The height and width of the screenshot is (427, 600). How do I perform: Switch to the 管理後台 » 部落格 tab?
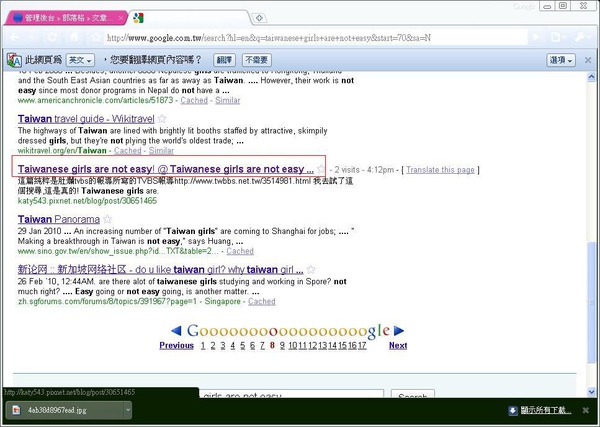click(65, 18)
